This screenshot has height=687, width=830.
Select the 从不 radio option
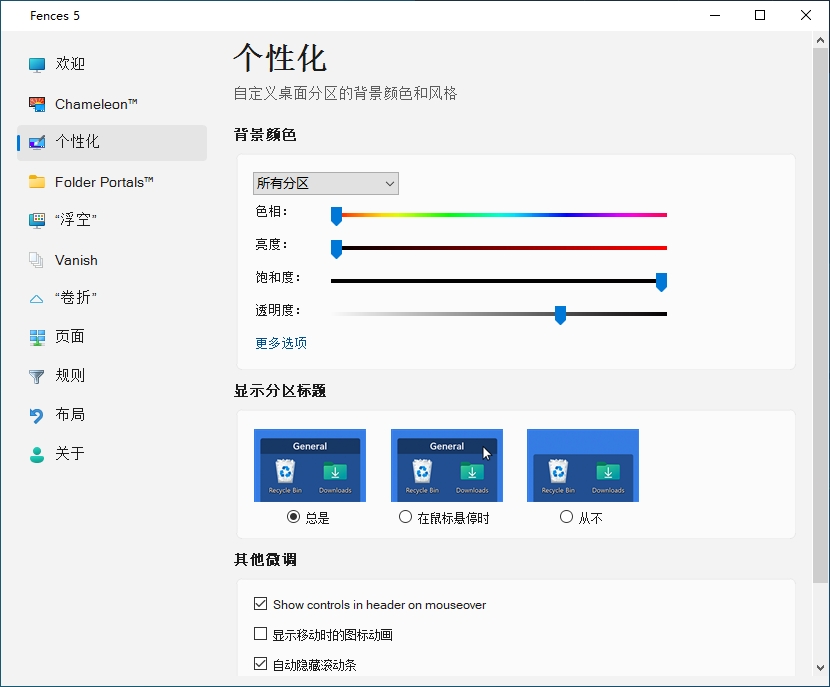(x=566, y=517)
